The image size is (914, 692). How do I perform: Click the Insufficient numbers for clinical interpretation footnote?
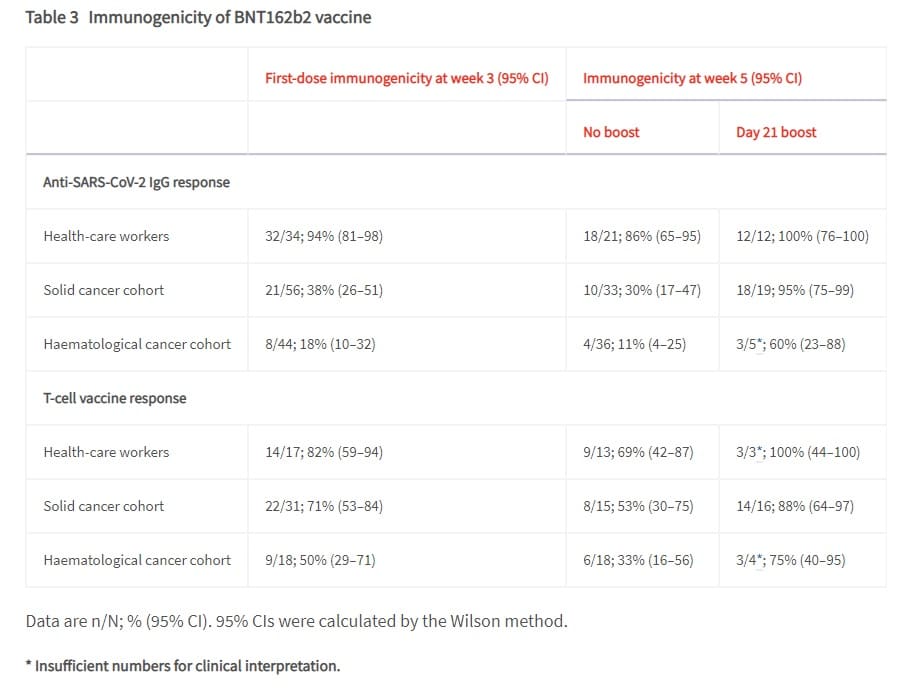point(183,666)
